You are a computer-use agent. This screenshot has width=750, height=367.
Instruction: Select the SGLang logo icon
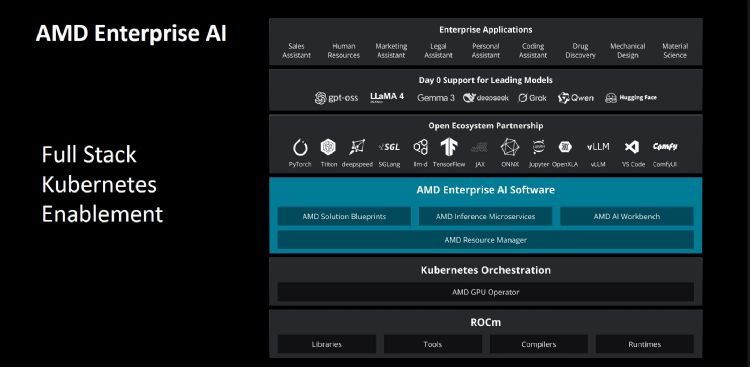pyautogui.click(x=389, y=147)
